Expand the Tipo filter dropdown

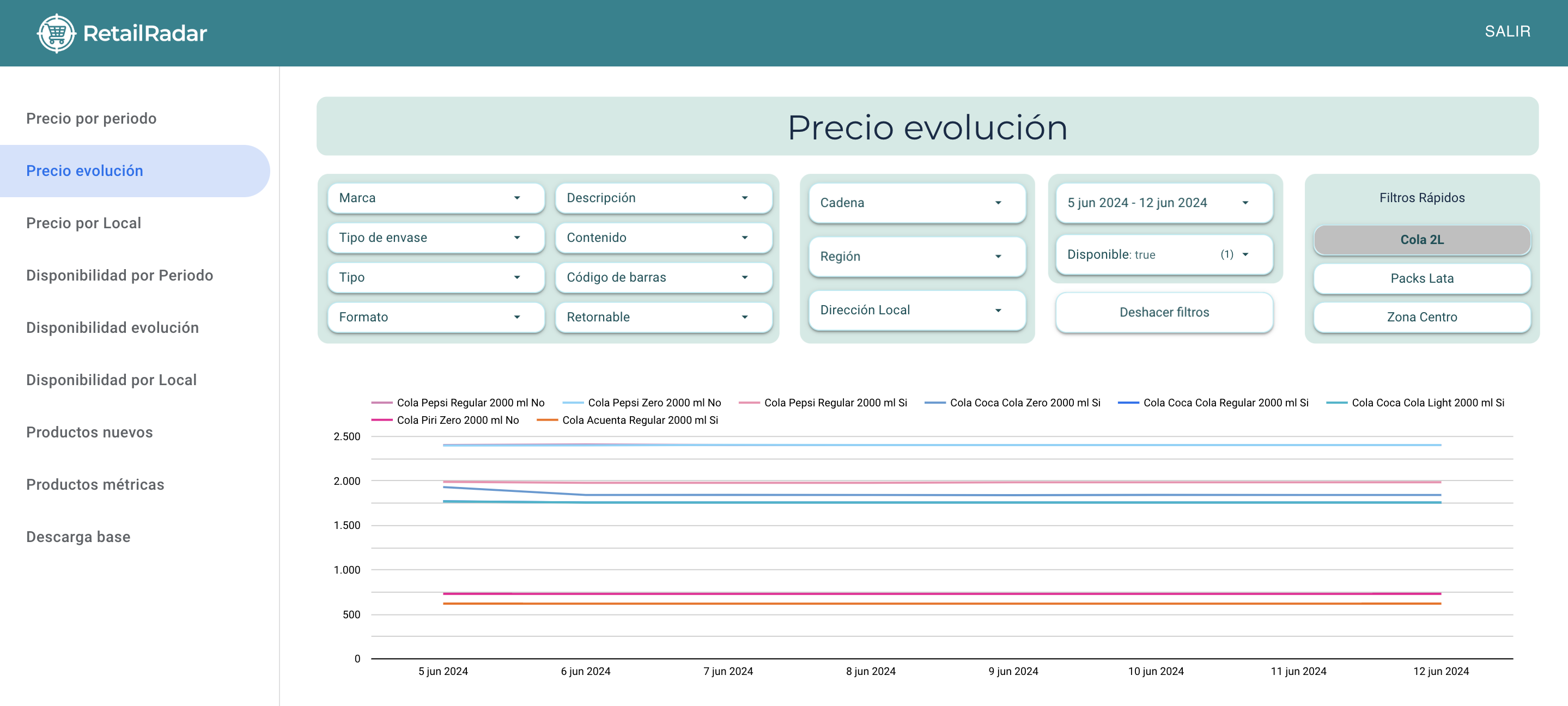coord(436,277)
